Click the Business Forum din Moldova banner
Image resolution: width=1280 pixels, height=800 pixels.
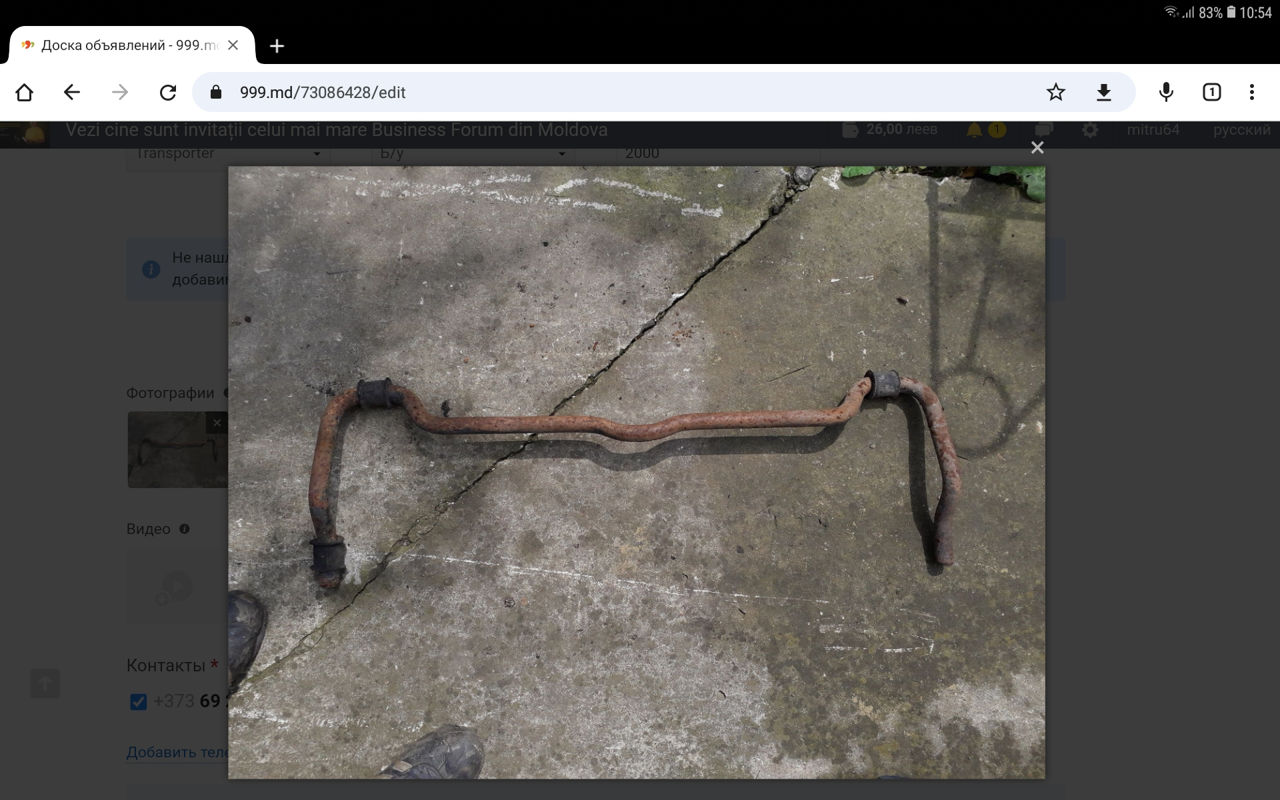click(336, 130)
